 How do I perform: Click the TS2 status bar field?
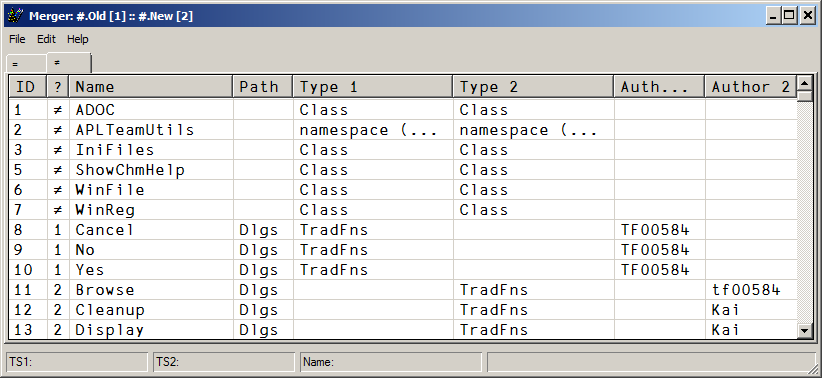coord(224,362)
